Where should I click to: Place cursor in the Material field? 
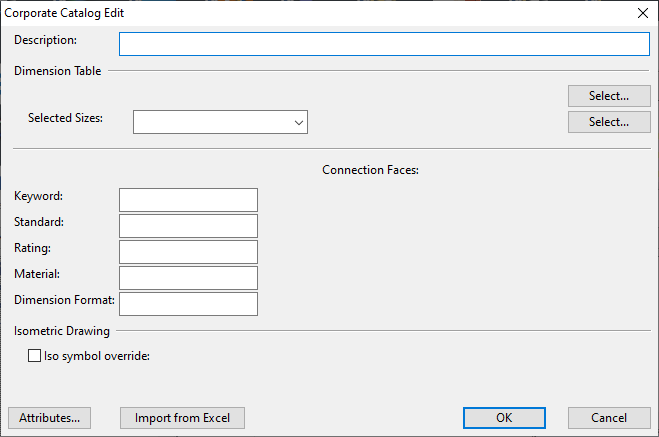(188, 278)
